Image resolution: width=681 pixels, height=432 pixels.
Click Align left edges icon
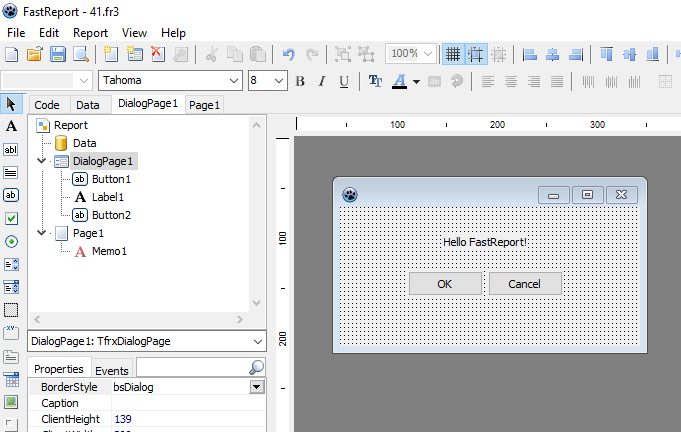(x=530, y=54)
